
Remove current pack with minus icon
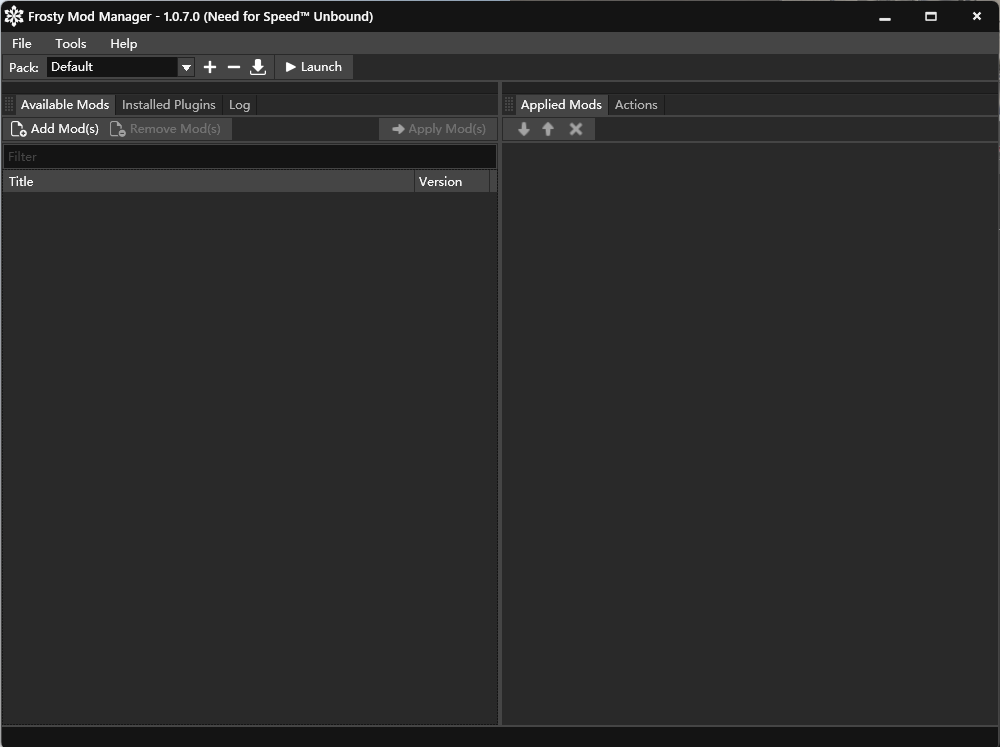click(234, 67)
